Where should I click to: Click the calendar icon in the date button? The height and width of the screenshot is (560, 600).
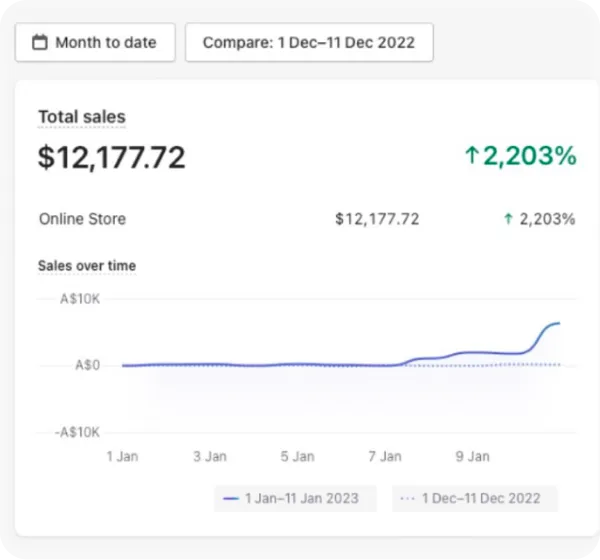(x=40, y=43)
